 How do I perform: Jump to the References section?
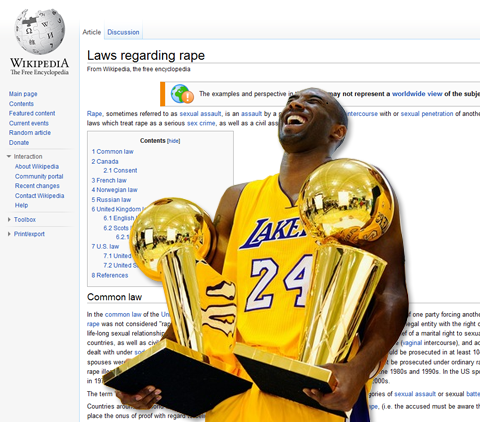(x=110, y=275)
